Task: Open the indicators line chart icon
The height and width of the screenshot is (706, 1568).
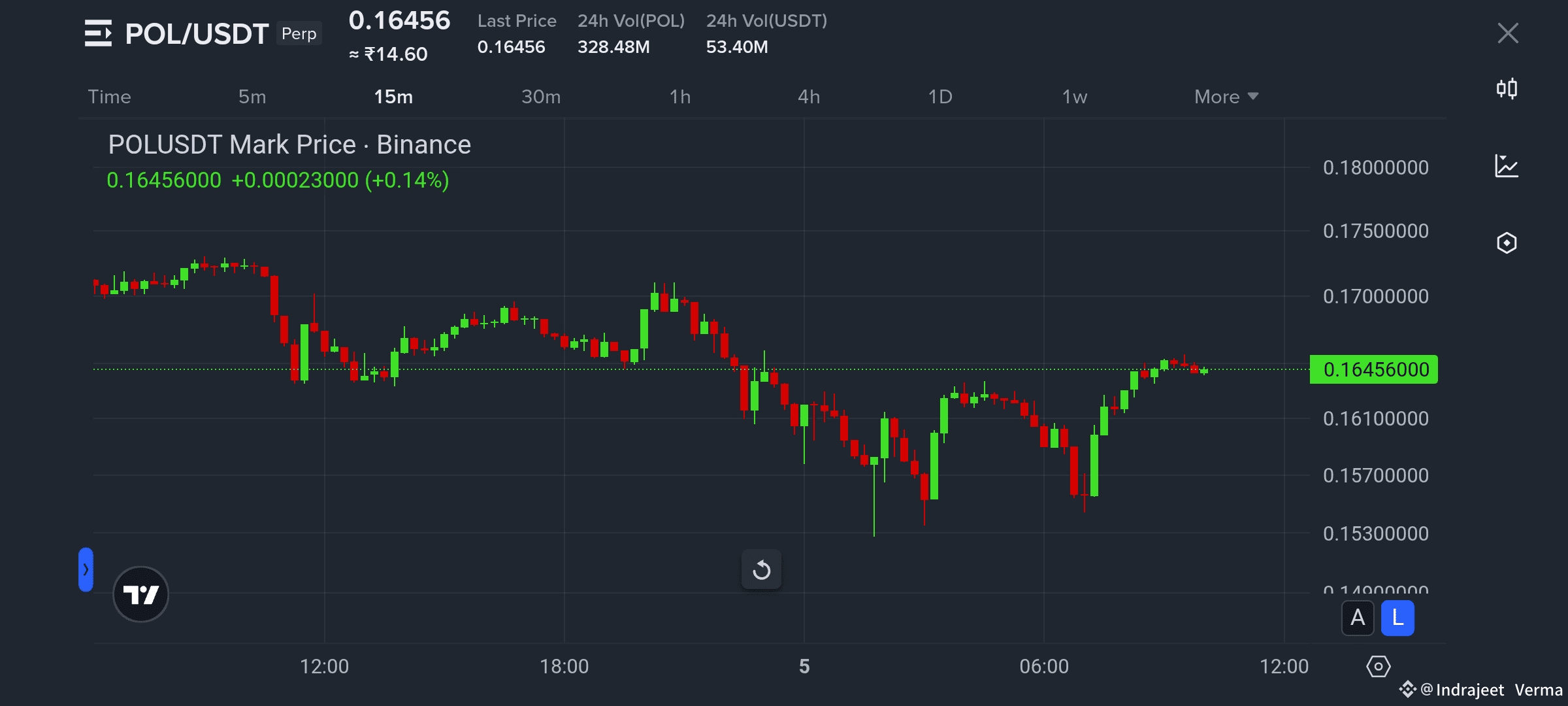Action: [1507, 166]
